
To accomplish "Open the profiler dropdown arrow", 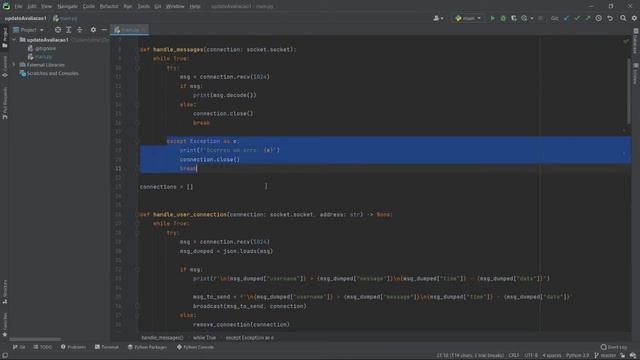I will [532, 18].
